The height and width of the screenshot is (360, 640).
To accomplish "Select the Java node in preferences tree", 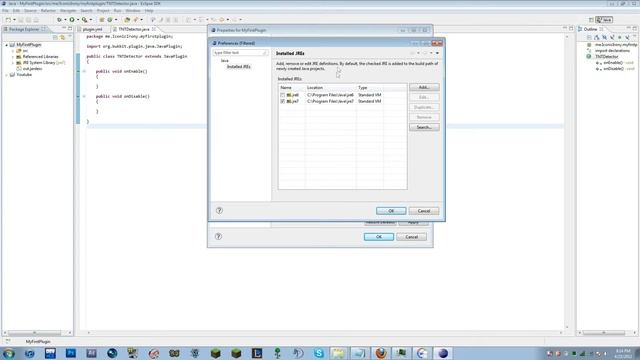I will [224, 60].
